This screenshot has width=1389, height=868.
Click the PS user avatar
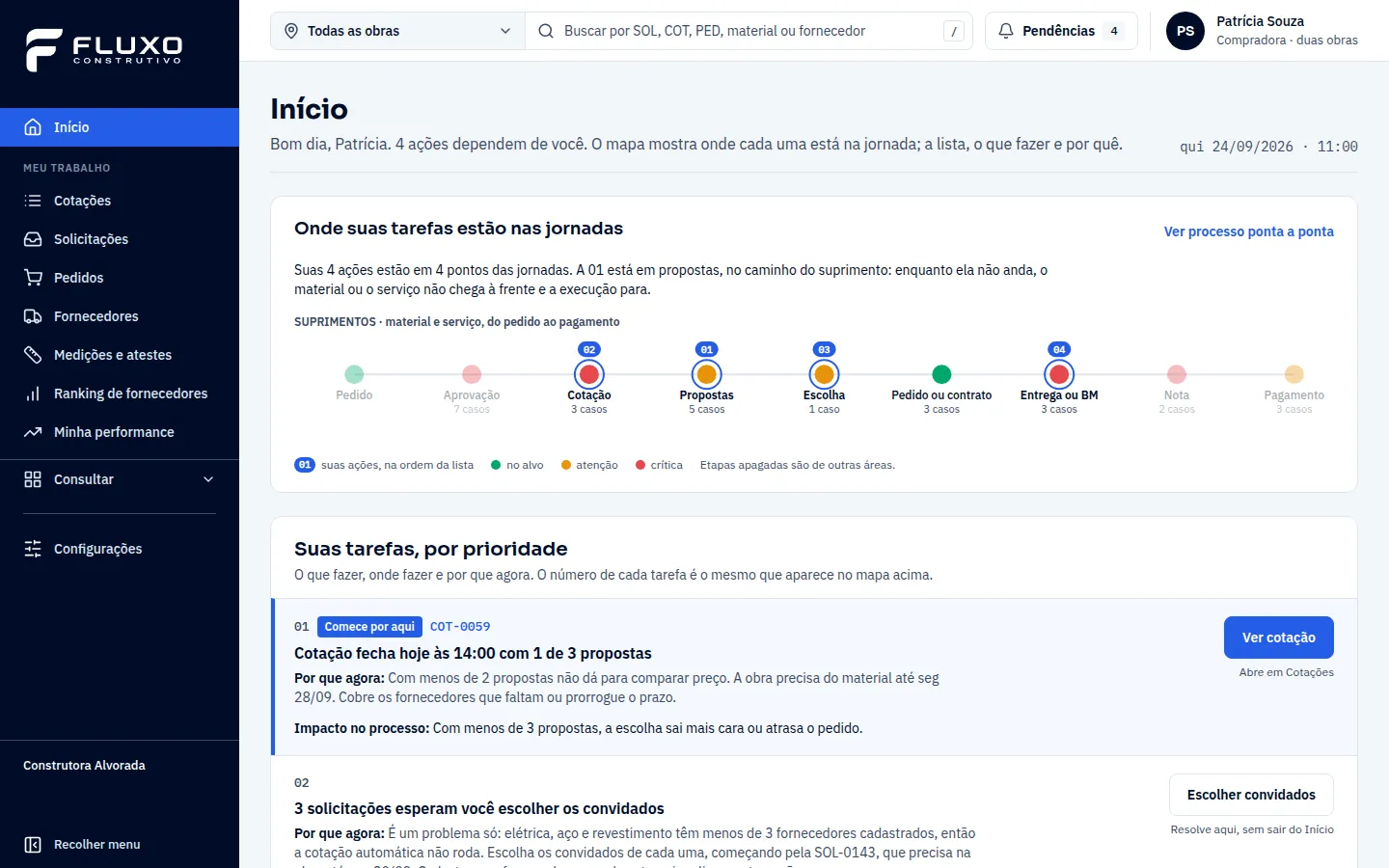[1185, 31]
